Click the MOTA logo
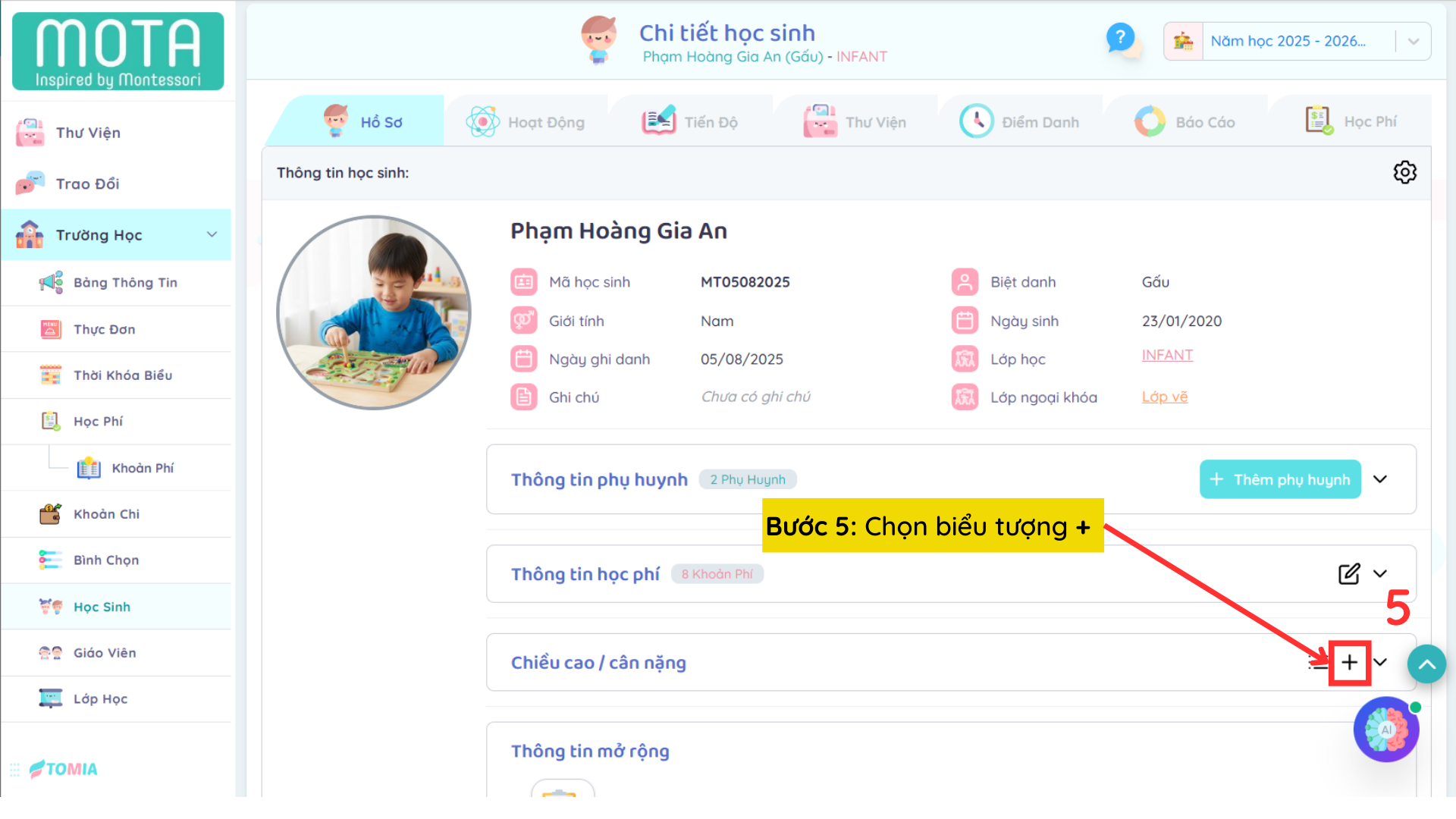1456x819 pixels. [118, 52]
